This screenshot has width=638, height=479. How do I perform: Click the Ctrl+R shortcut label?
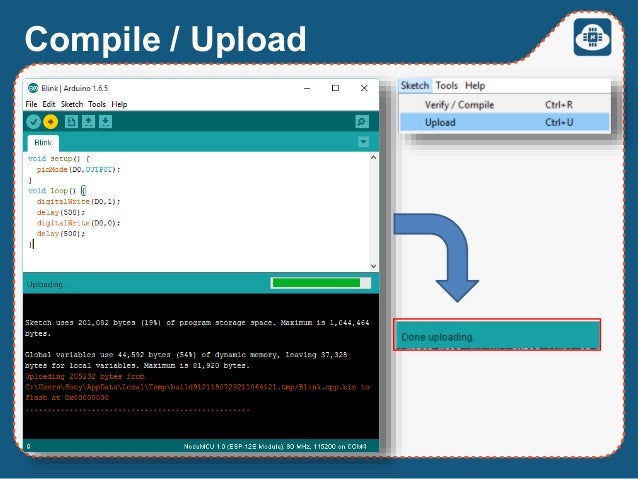click(559, 105)
